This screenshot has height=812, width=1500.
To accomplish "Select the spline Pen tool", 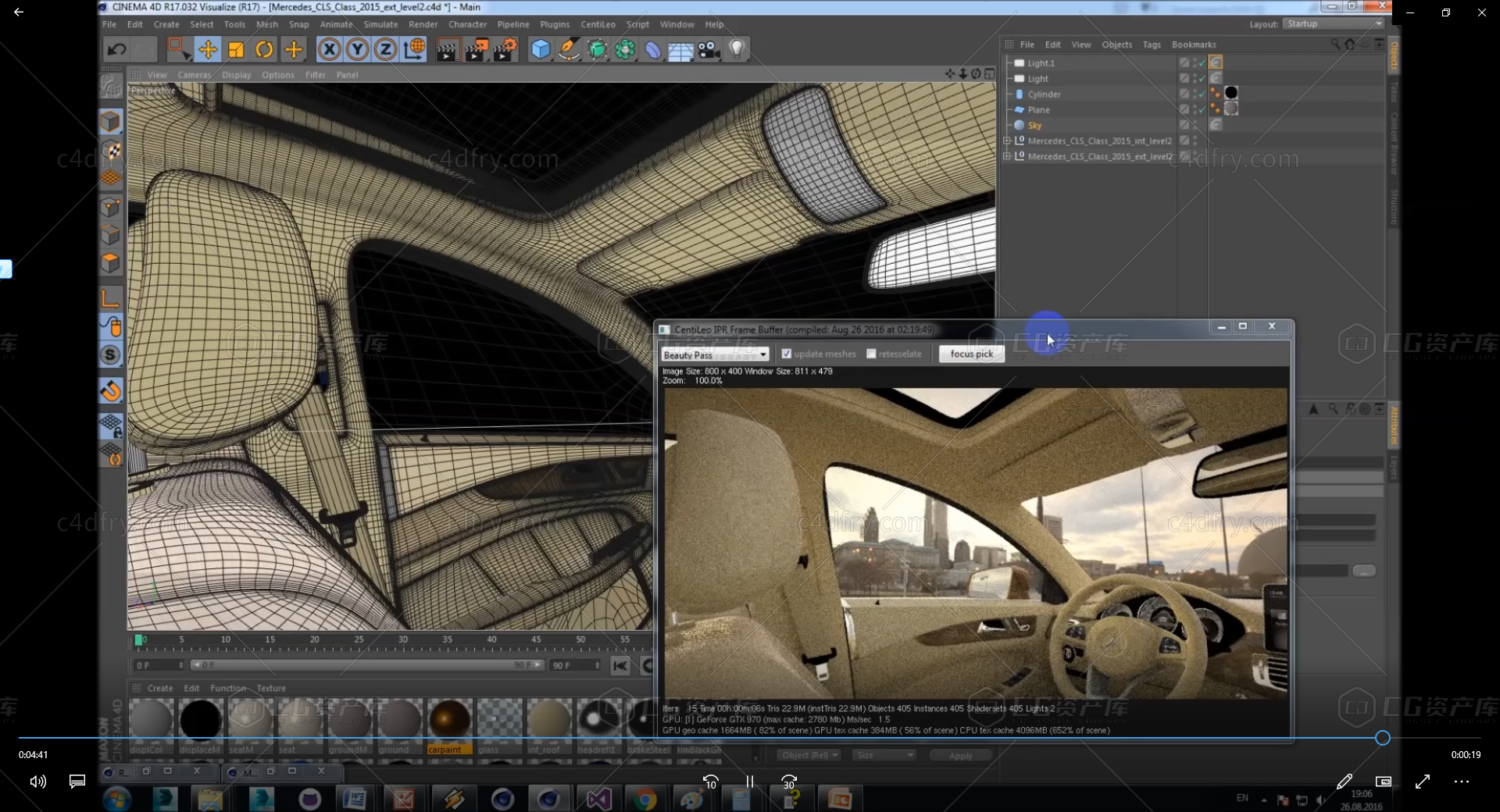I will coord(570,50).
